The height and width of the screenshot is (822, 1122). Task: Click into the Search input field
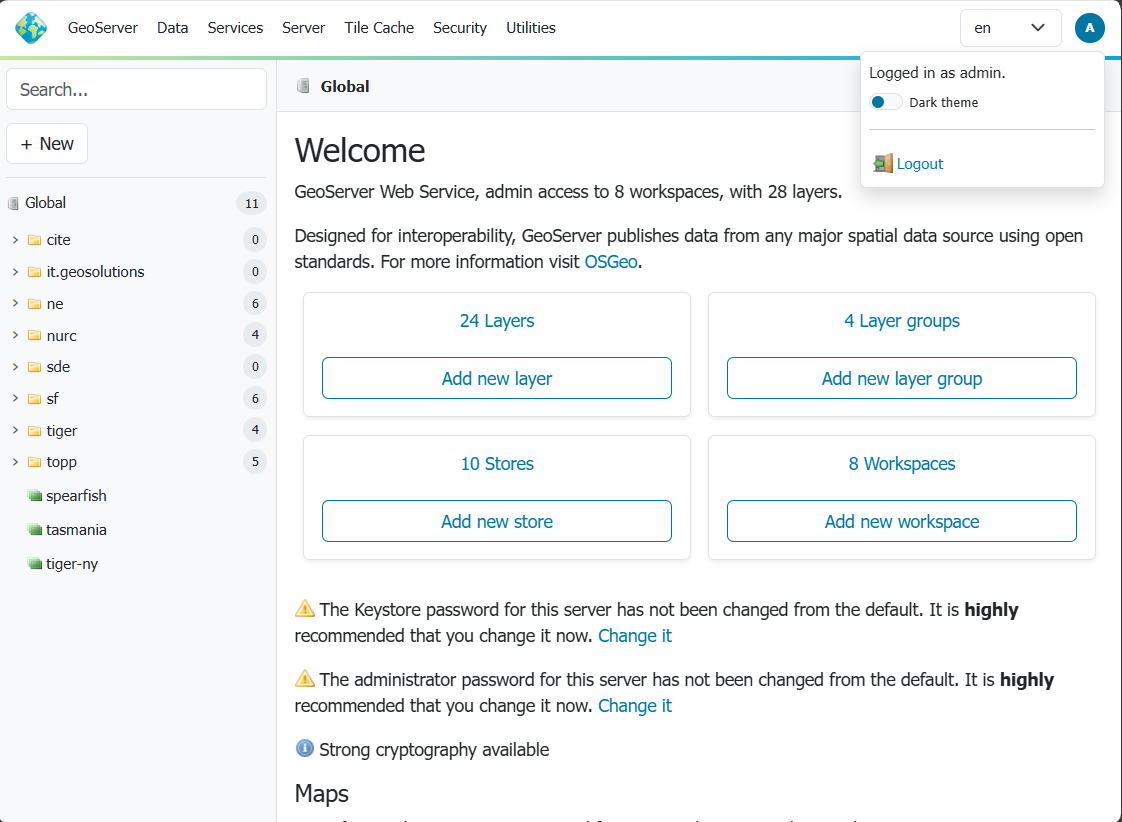click(136, 89)
